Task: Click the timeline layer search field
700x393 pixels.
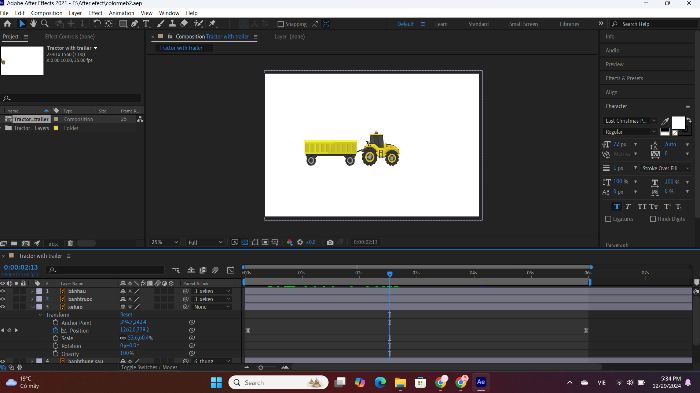Action: tap(105, 270)
